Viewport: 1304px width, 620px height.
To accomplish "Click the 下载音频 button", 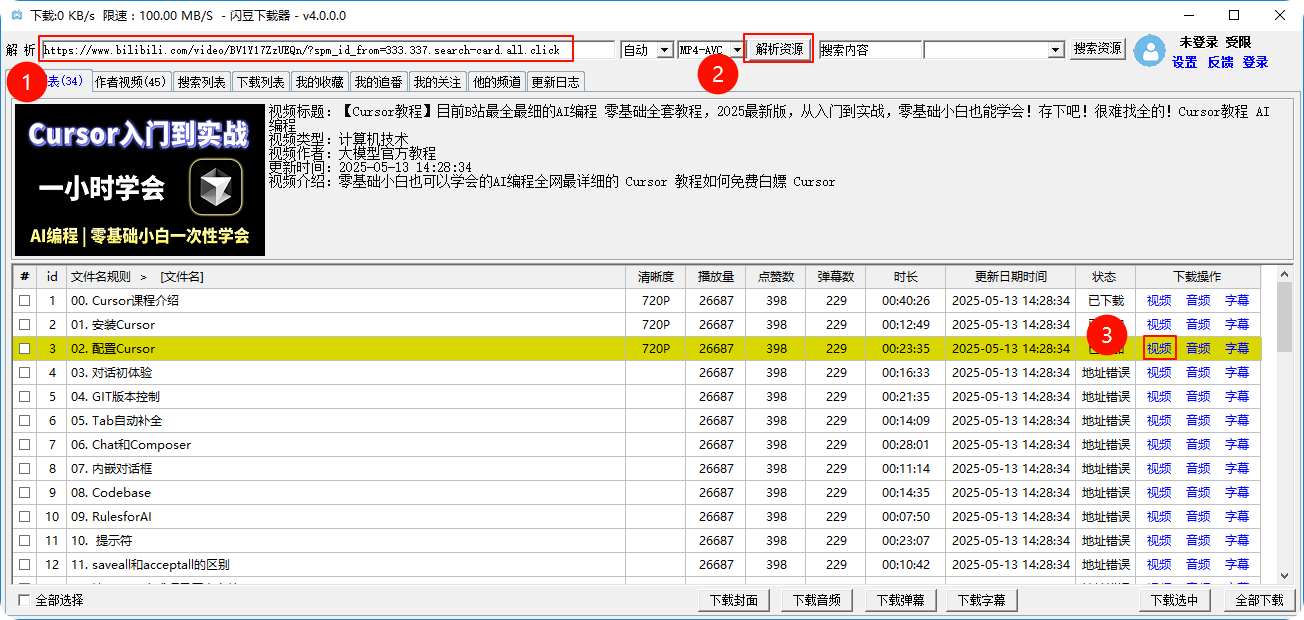I will pos(817,601).
